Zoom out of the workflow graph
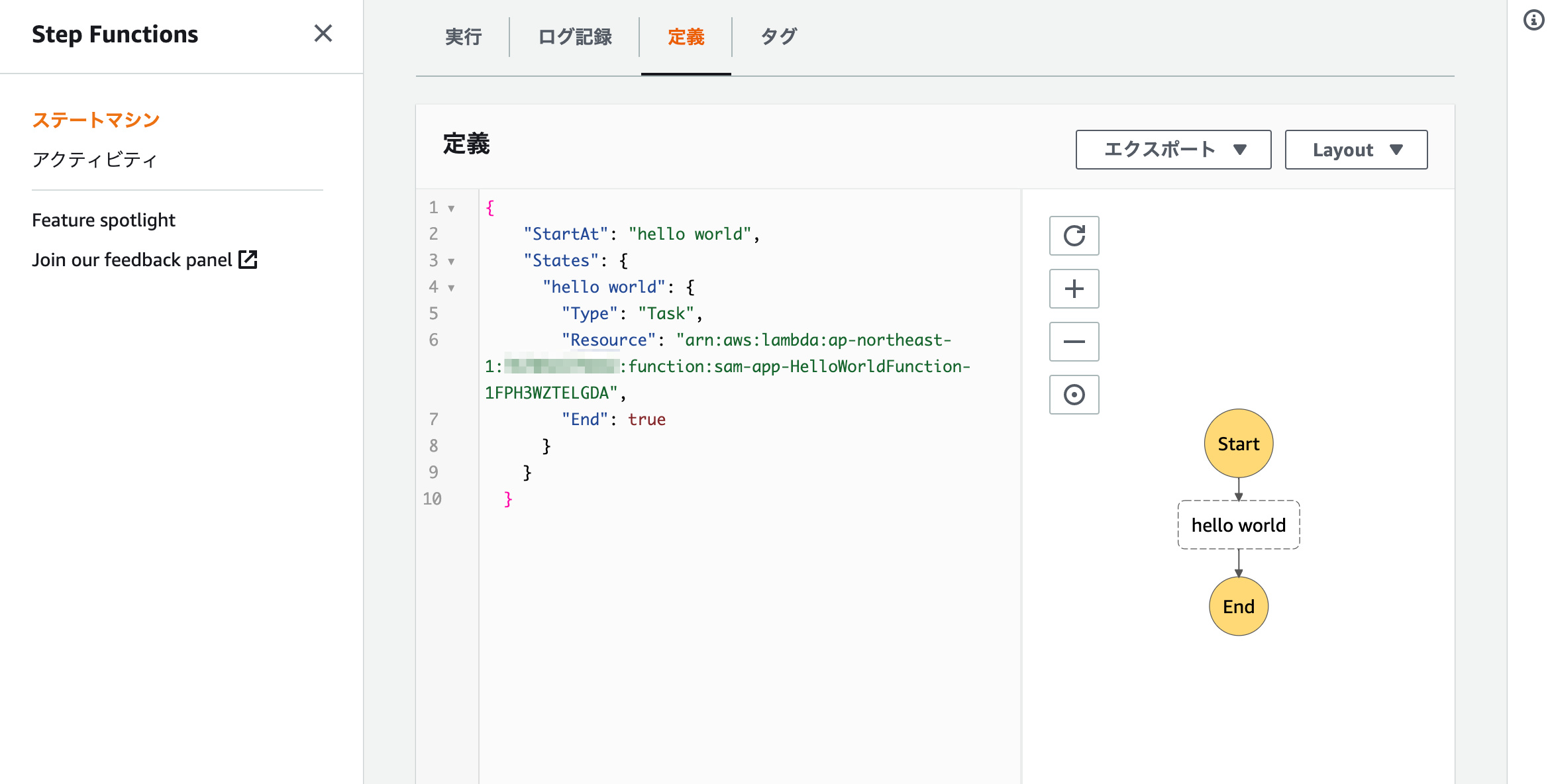This screenshot has width=1550, height=784. pos(1074,342)
